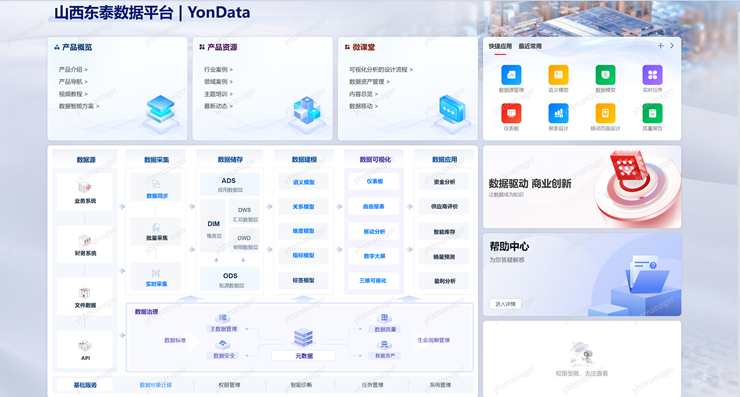This screenshot has width=740, height=397.
Task: Click the 主数据管理 icon in 数据治理
Action: coord(223,318)
